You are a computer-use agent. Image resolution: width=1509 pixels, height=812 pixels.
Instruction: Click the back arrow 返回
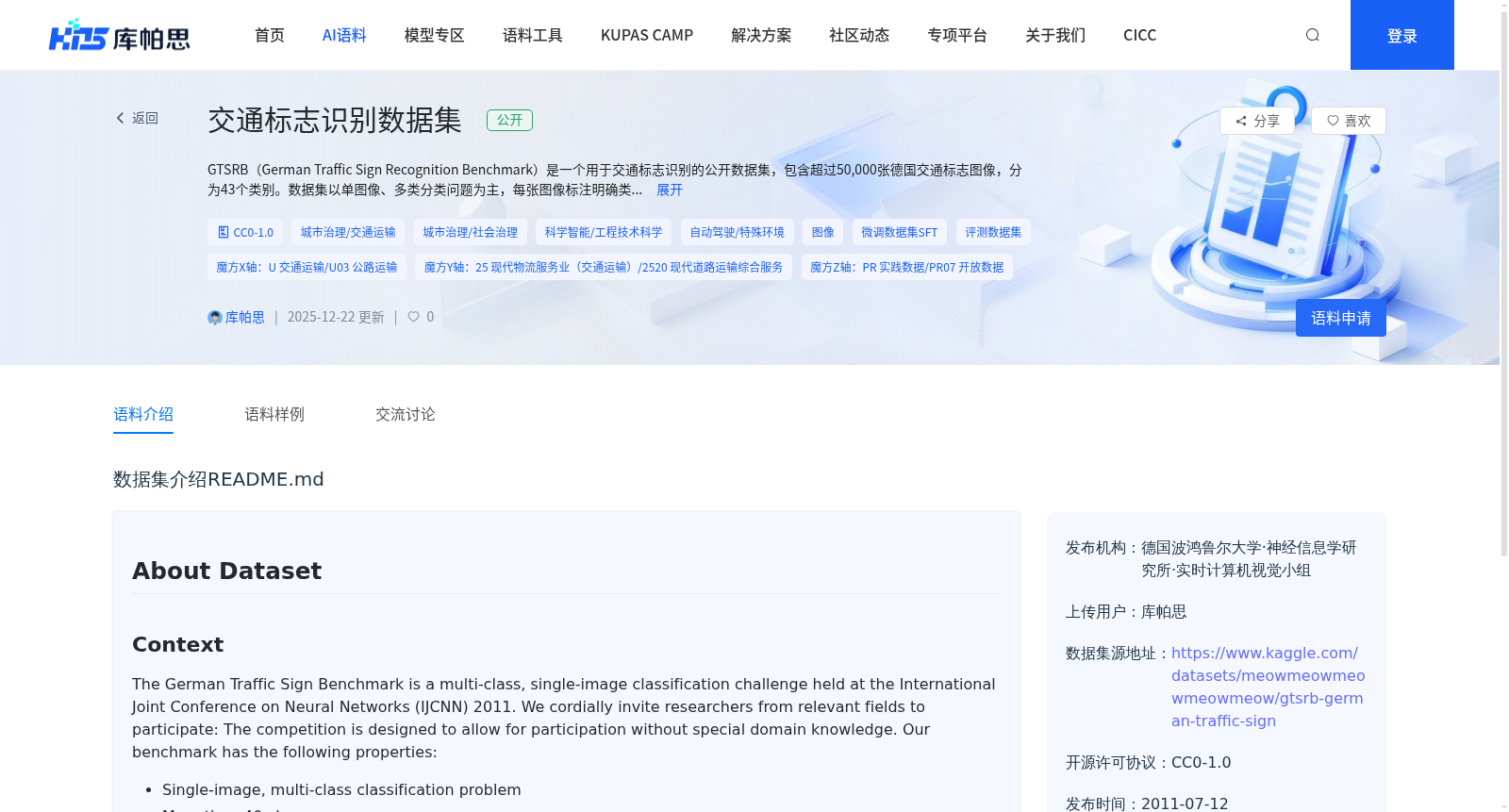click(137, 118)
